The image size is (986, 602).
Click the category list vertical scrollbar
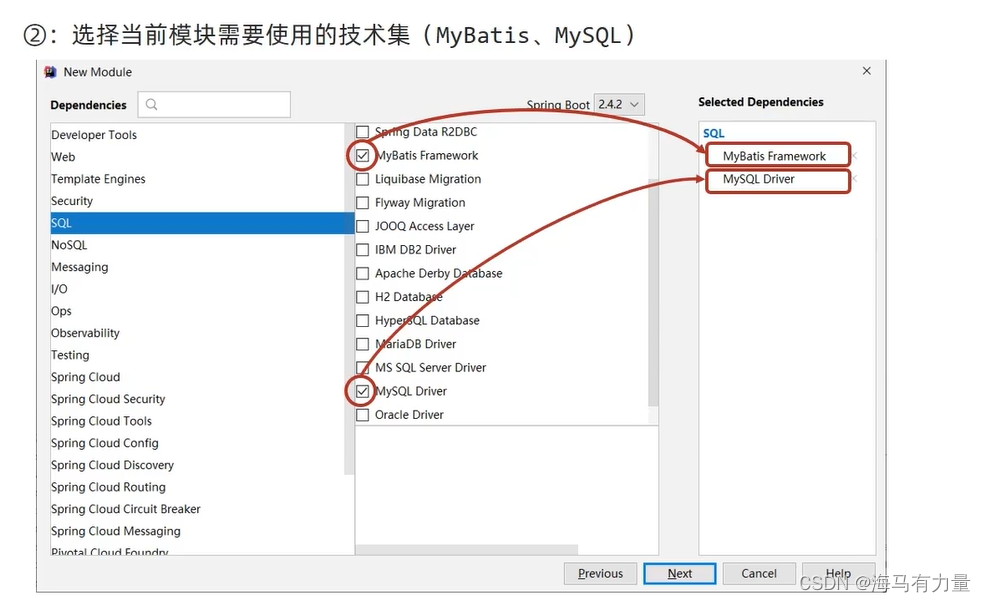point(350,299)
